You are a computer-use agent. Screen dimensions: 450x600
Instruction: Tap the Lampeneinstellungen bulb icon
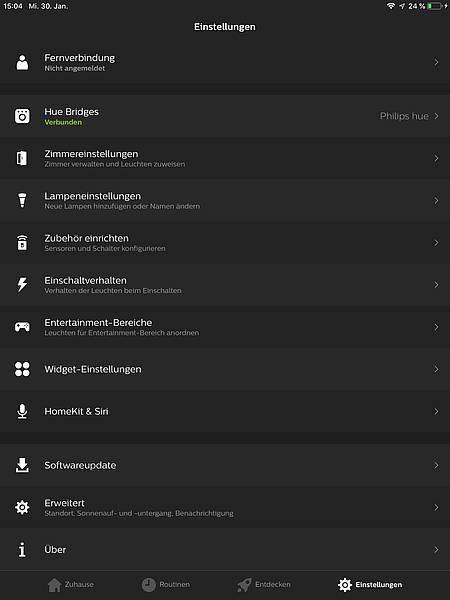coord(22,200)
